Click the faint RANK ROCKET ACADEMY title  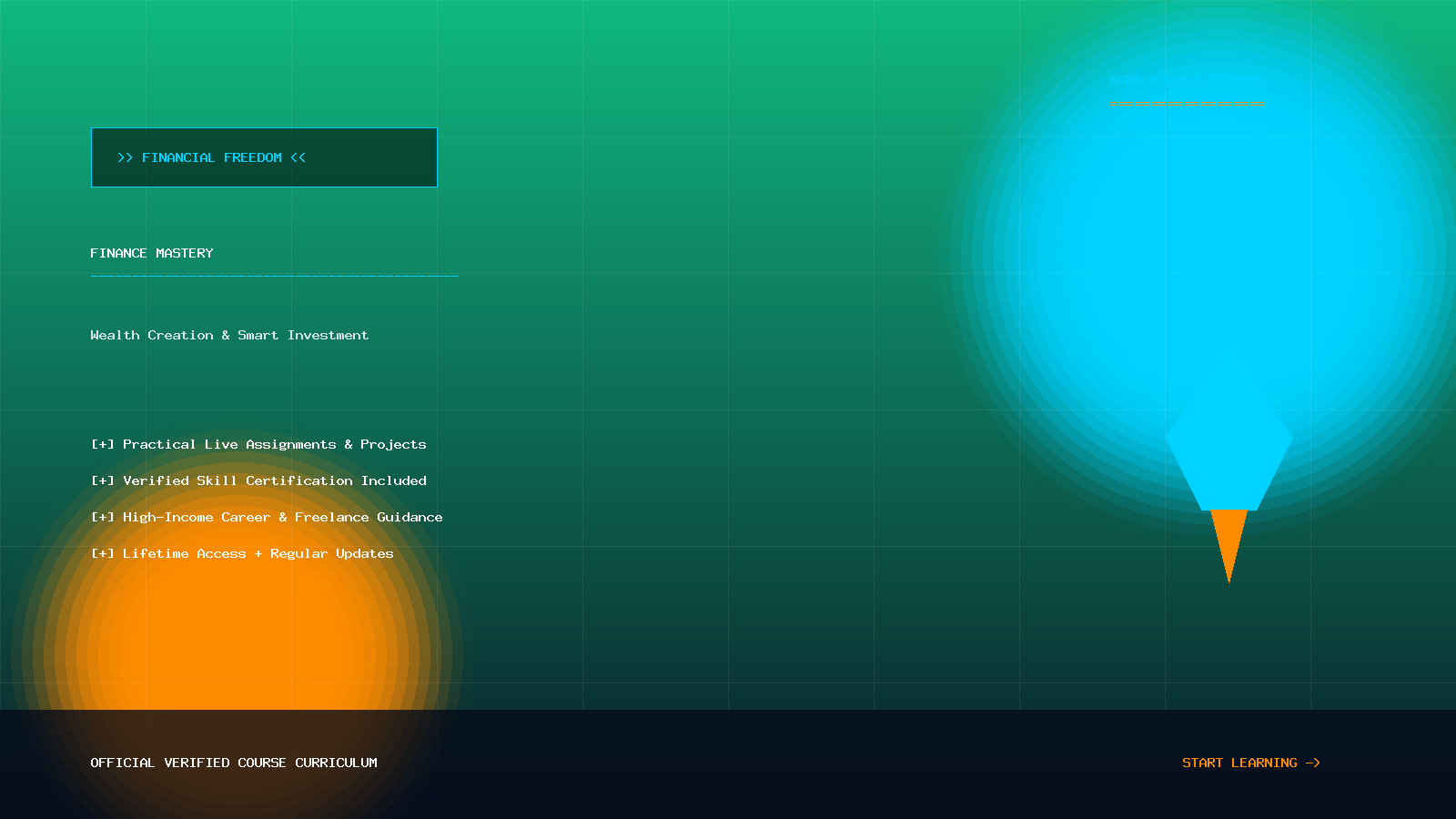pos(1187,80)
